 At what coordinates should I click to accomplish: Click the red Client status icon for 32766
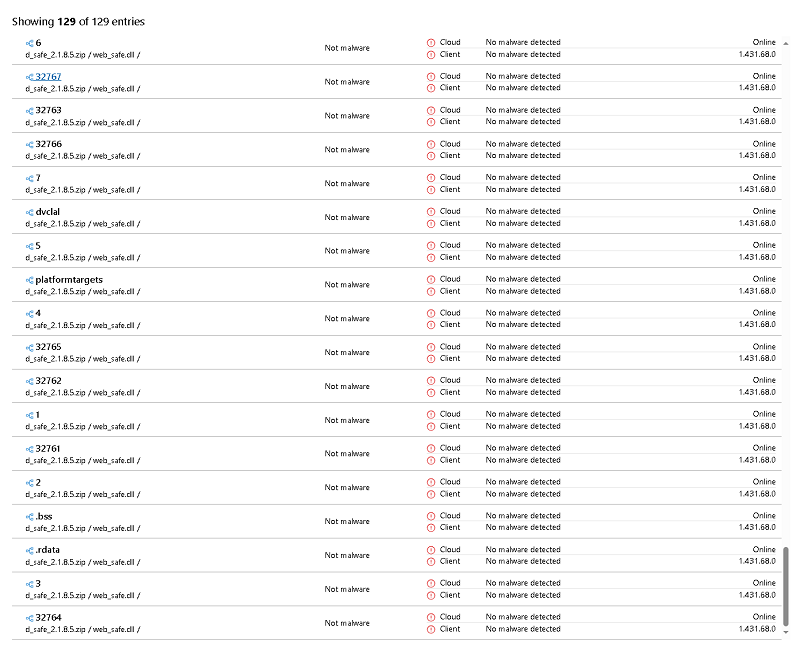431,156
